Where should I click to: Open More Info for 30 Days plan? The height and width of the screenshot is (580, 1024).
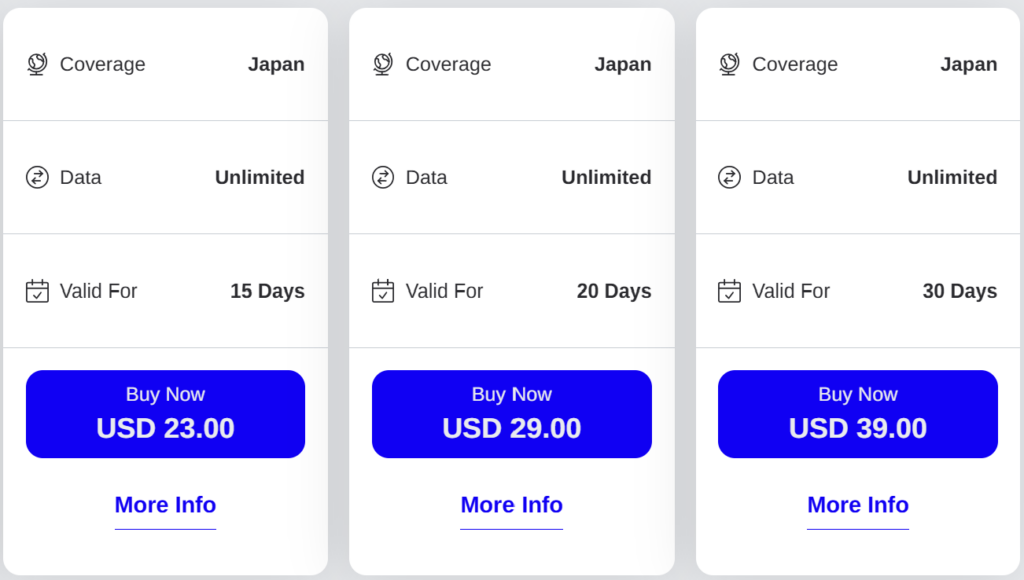pyautogui.click(x=858, y=505)
